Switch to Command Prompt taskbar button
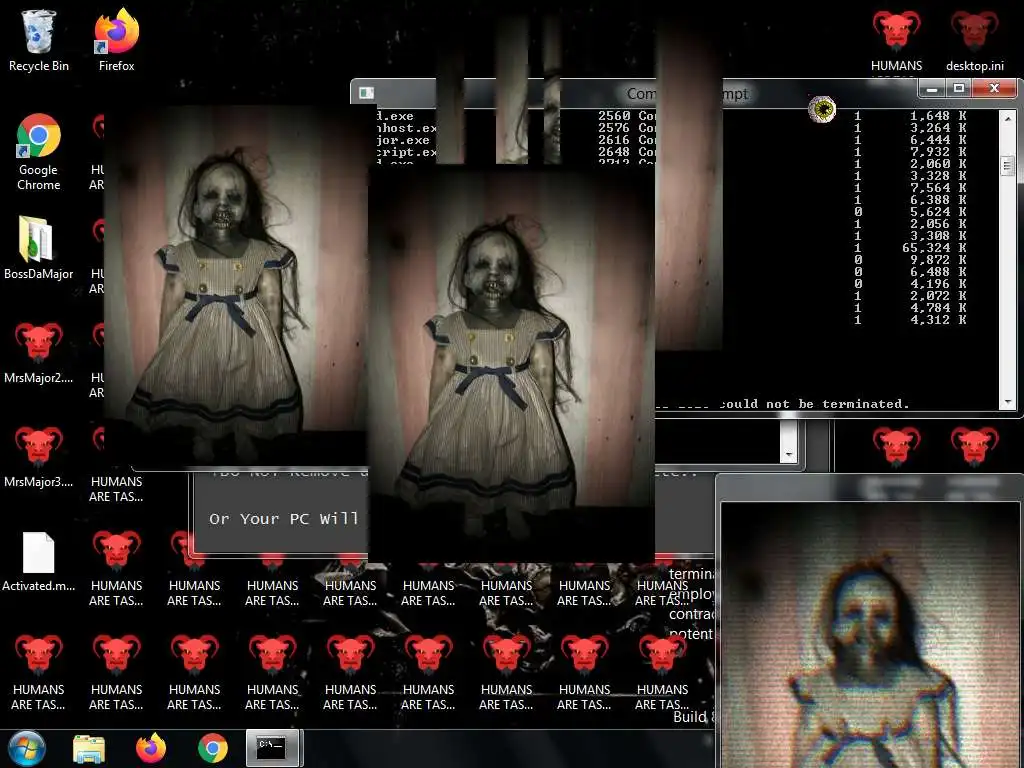 (x=274, y=748)
